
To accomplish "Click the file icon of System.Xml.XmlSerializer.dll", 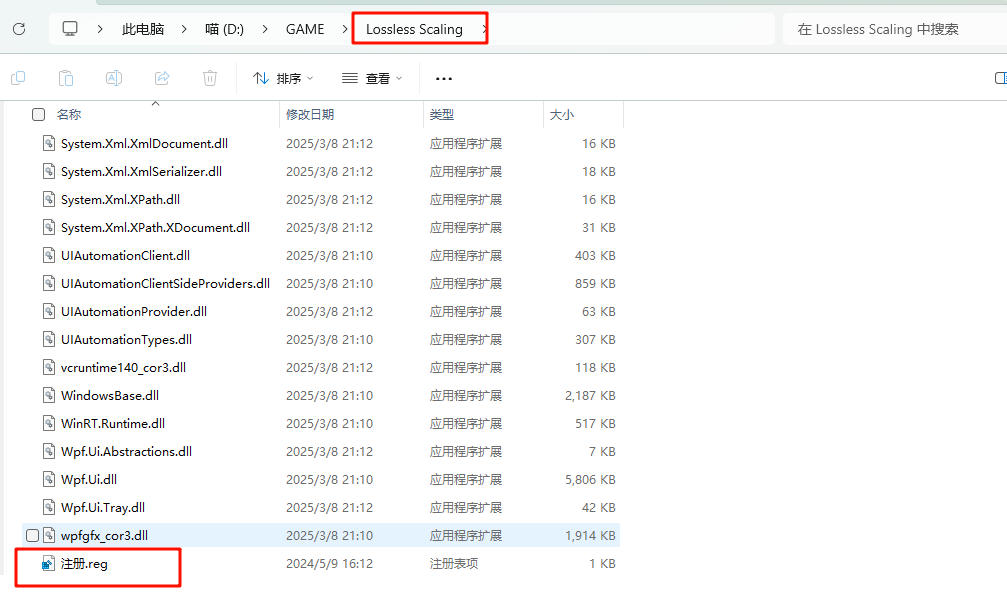I will (x=49, y=171).
